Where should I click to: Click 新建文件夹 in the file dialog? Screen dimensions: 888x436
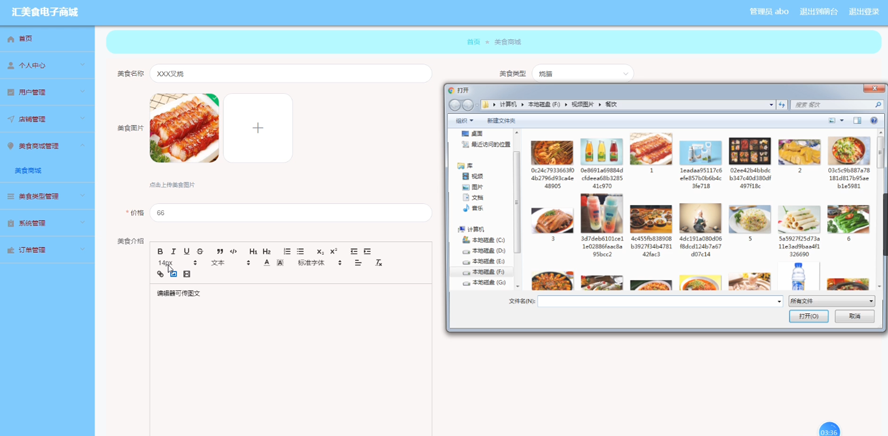[x=501, y=121]
